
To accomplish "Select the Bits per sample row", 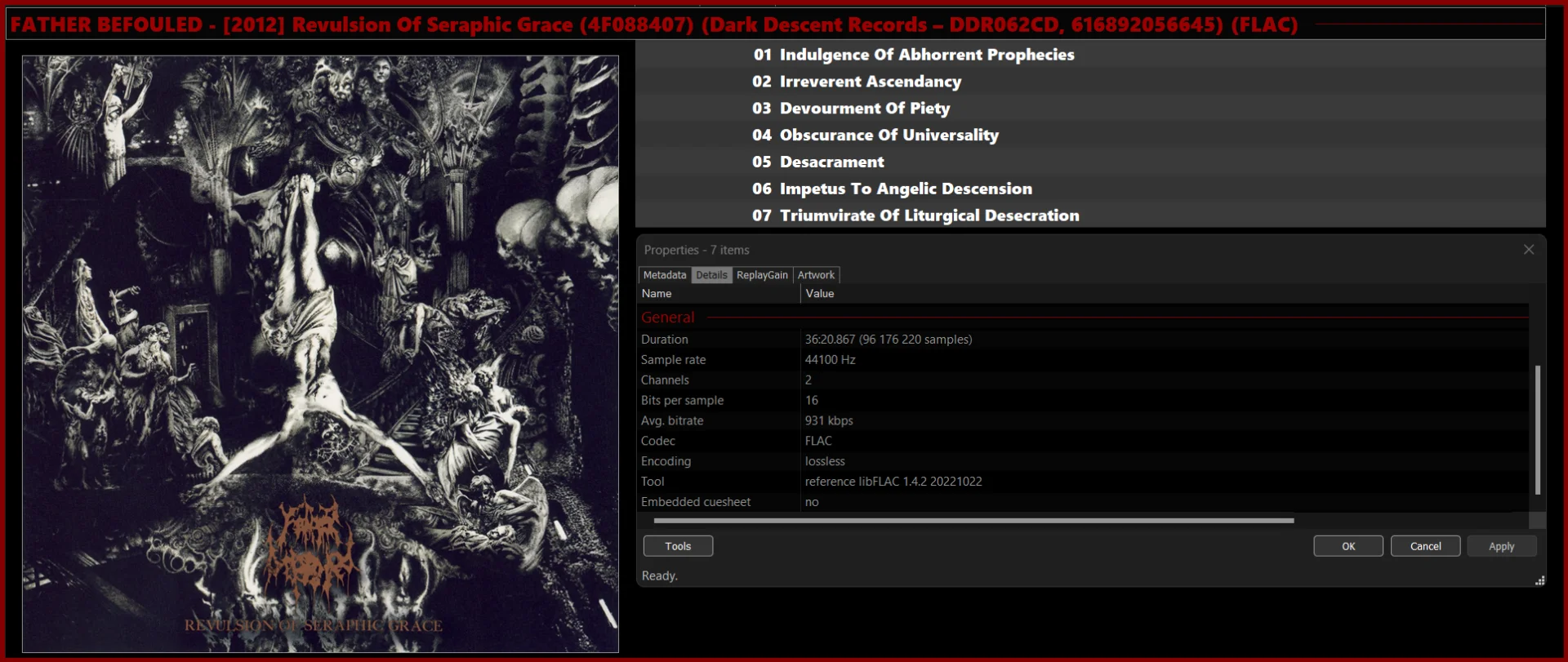I will (x=1083, y=401).
